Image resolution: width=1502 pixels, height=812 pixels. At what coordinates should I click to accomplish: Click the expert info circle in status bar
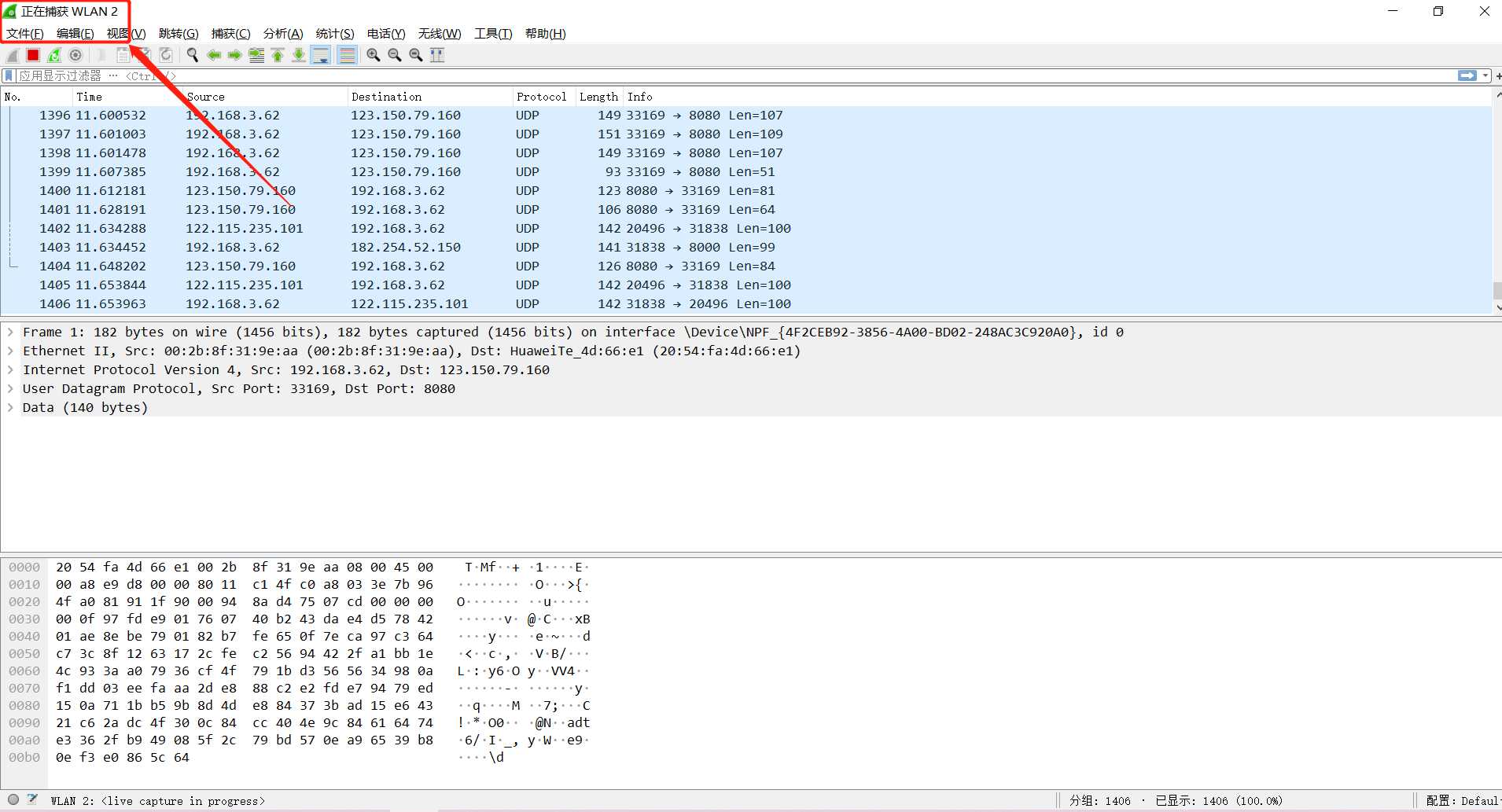(x=13, y=799)
